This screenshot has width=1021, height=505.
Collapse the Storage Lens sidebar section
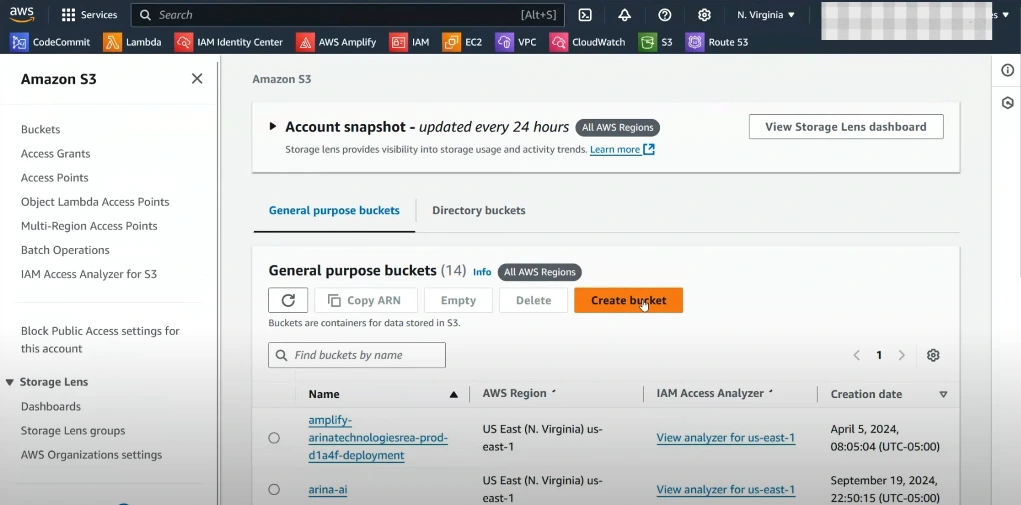(10, 382)
